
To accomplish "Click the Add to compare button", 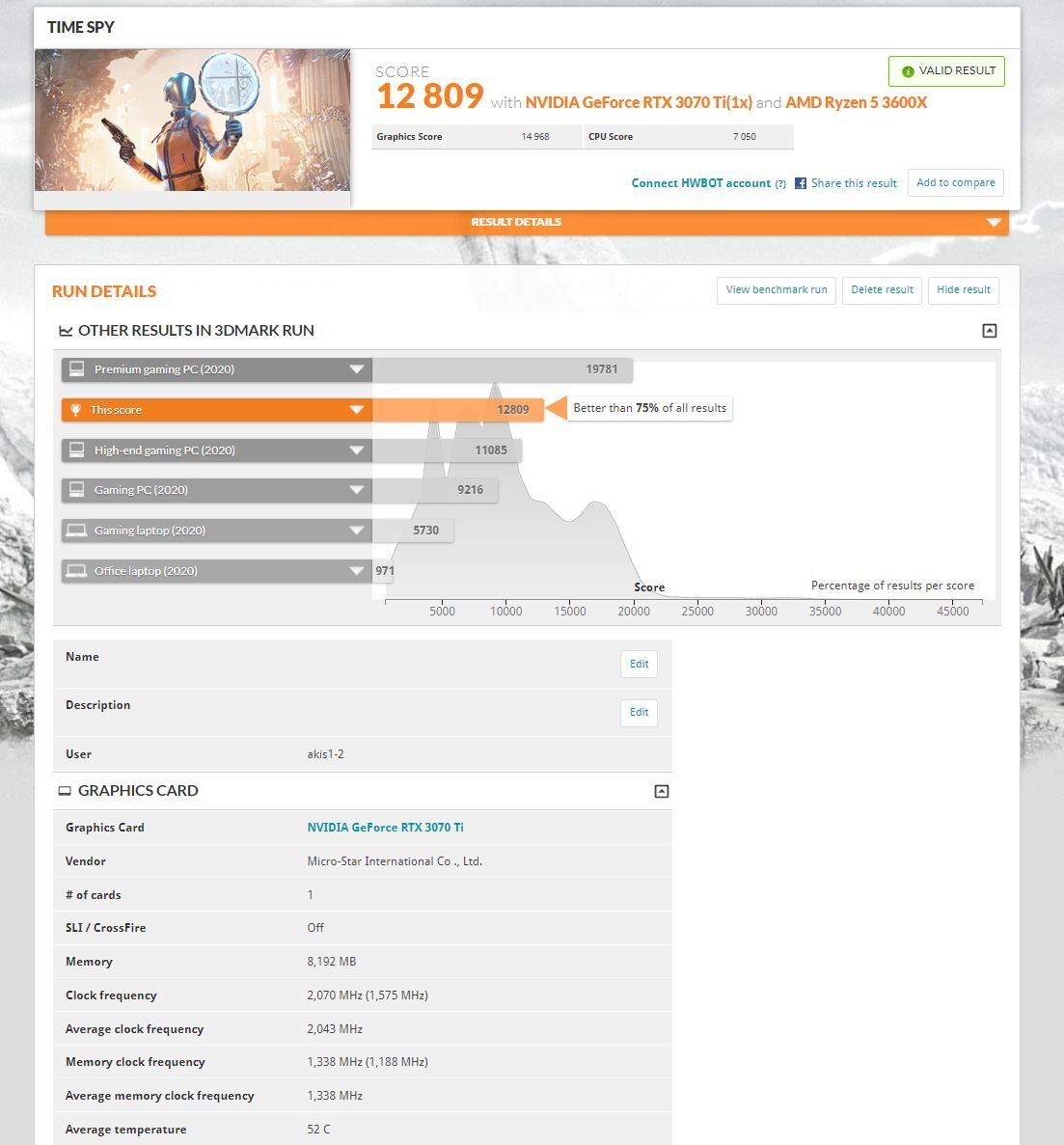I will coord(956,182).
